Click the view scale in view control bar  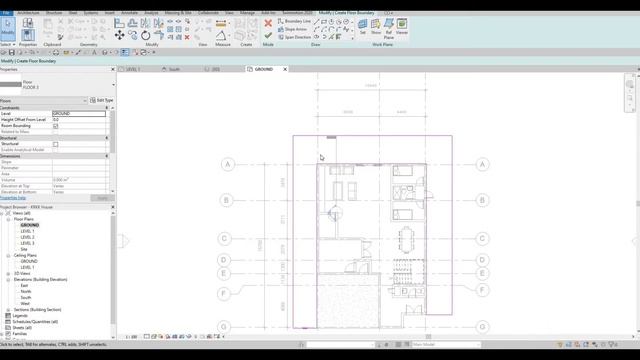coord(131,337)
